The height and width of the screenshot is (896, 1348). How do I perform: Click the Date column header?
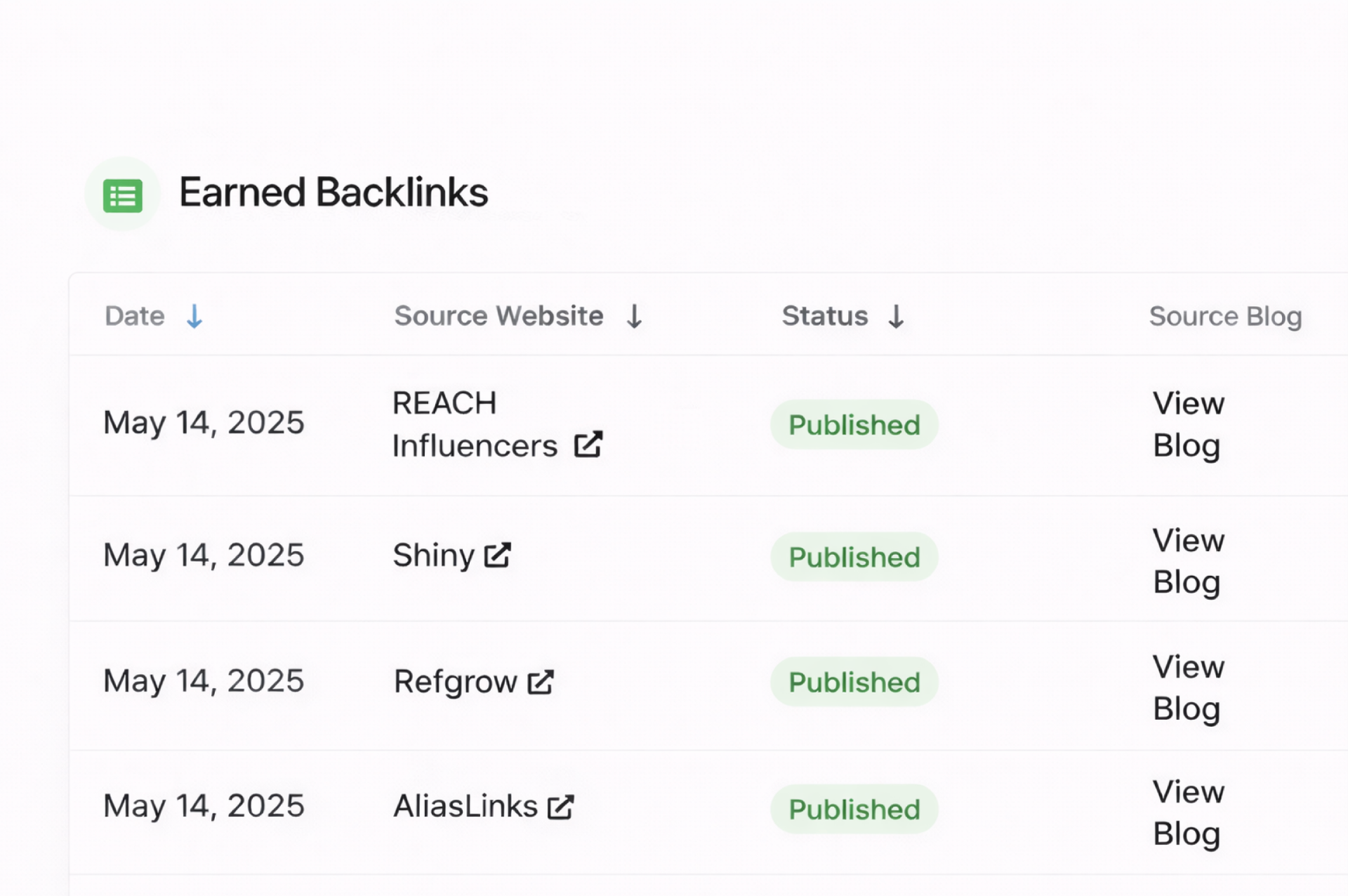135,317
